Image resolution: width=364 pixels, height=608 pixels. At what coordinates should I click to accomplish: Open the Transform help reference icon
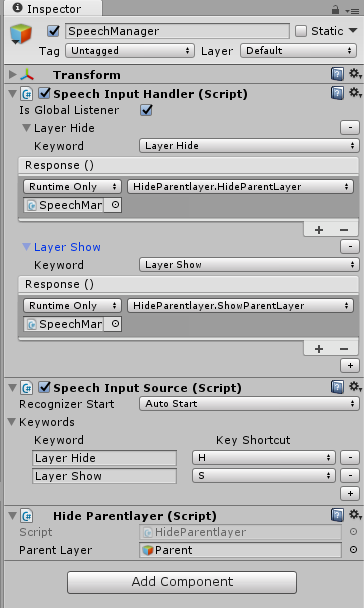click(337, 74)
